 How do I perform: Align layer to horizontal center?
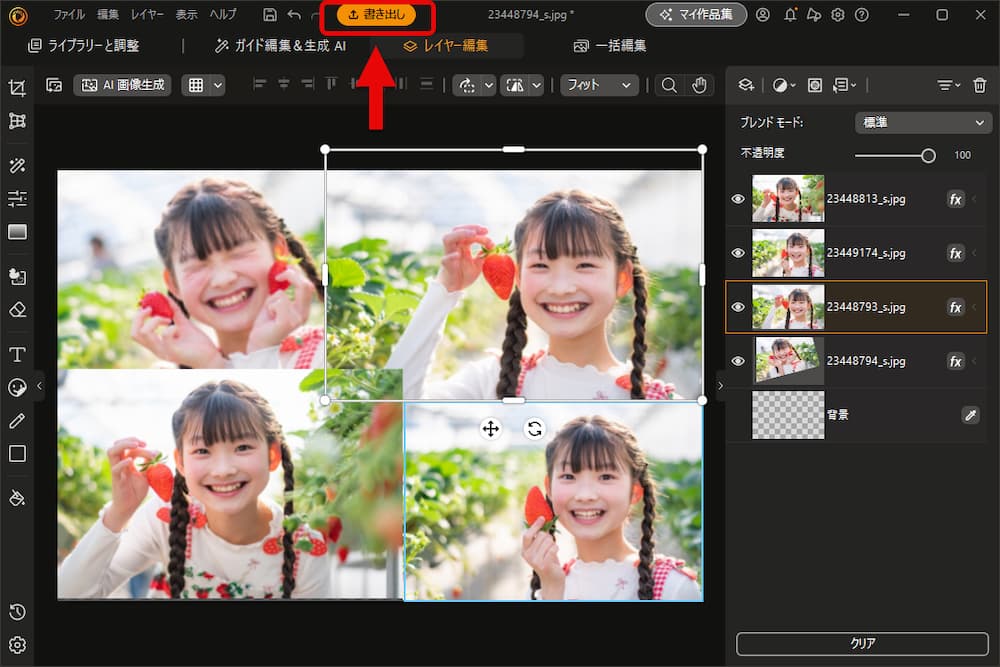[284, 84]
